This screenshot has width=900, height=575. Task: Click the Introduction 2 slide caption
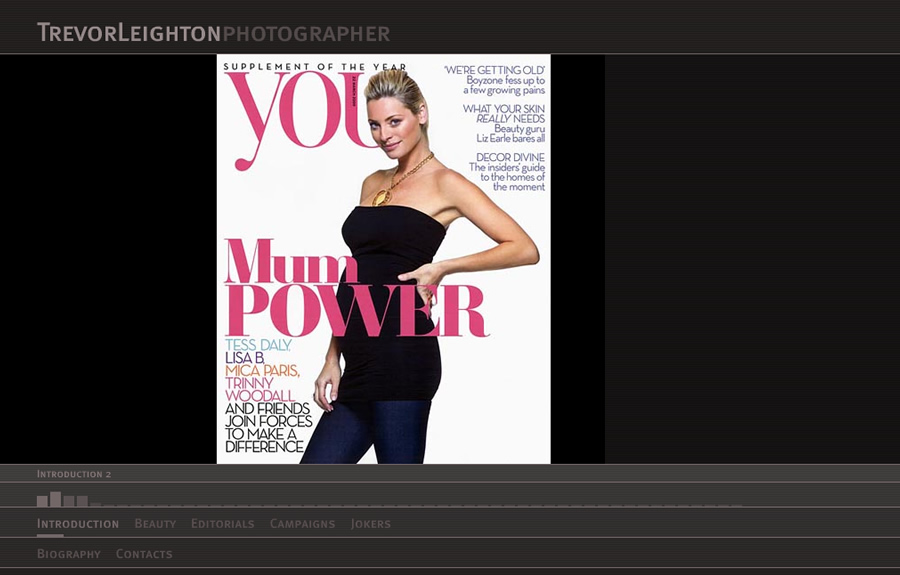(x=74, y=474)
